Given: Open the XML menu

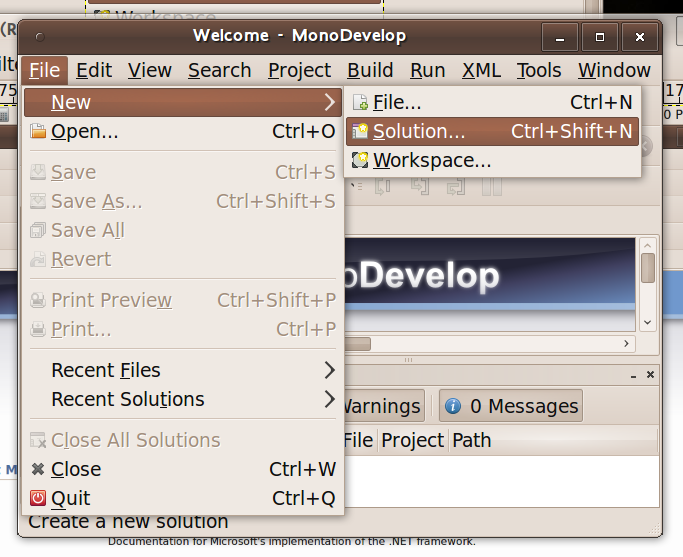Looking at the screenshot, I should pos(481,70).
